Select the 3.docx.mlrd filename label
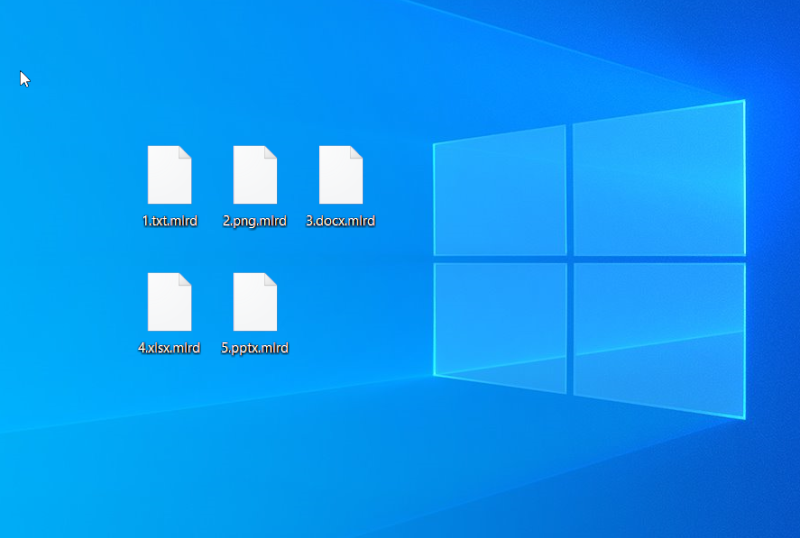Viewport: 800px width, 538px height. 341,221
